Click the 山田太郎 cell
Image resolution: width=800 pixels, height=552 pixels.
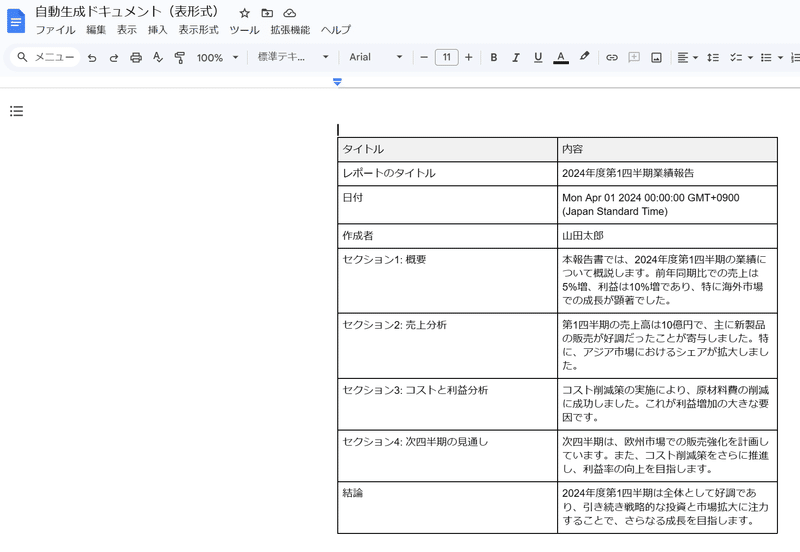pos(667,236)
